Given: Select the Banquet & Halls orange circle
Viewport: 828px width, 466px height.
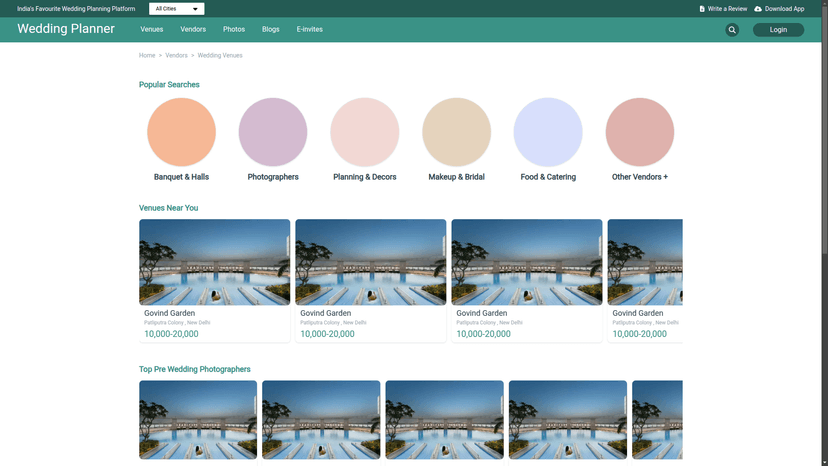Looking at the screenshot, I should click(181, 132).
